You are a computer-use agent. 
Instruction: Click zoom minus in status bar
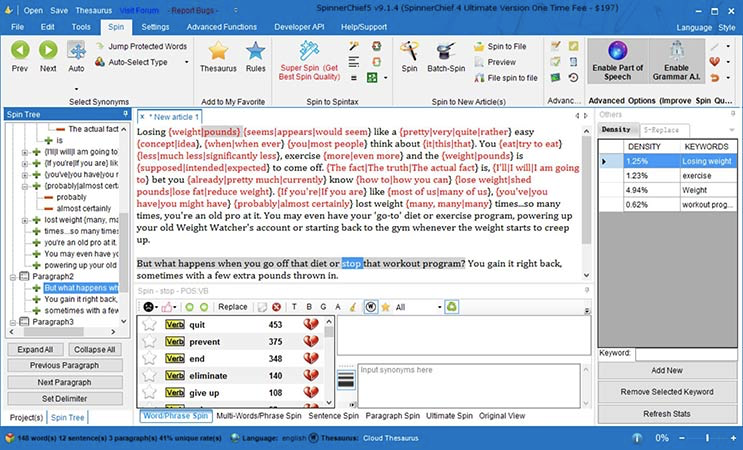(682, 438)
